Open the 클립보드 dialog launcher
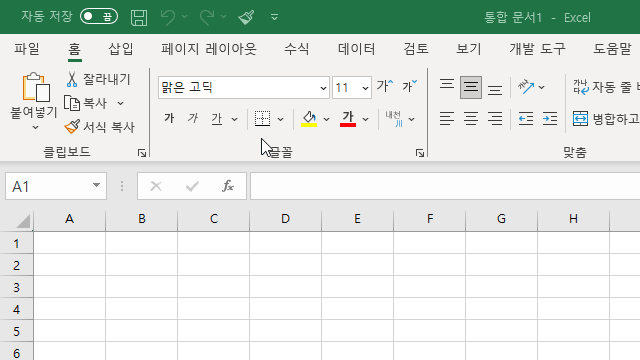 point(142,153)
